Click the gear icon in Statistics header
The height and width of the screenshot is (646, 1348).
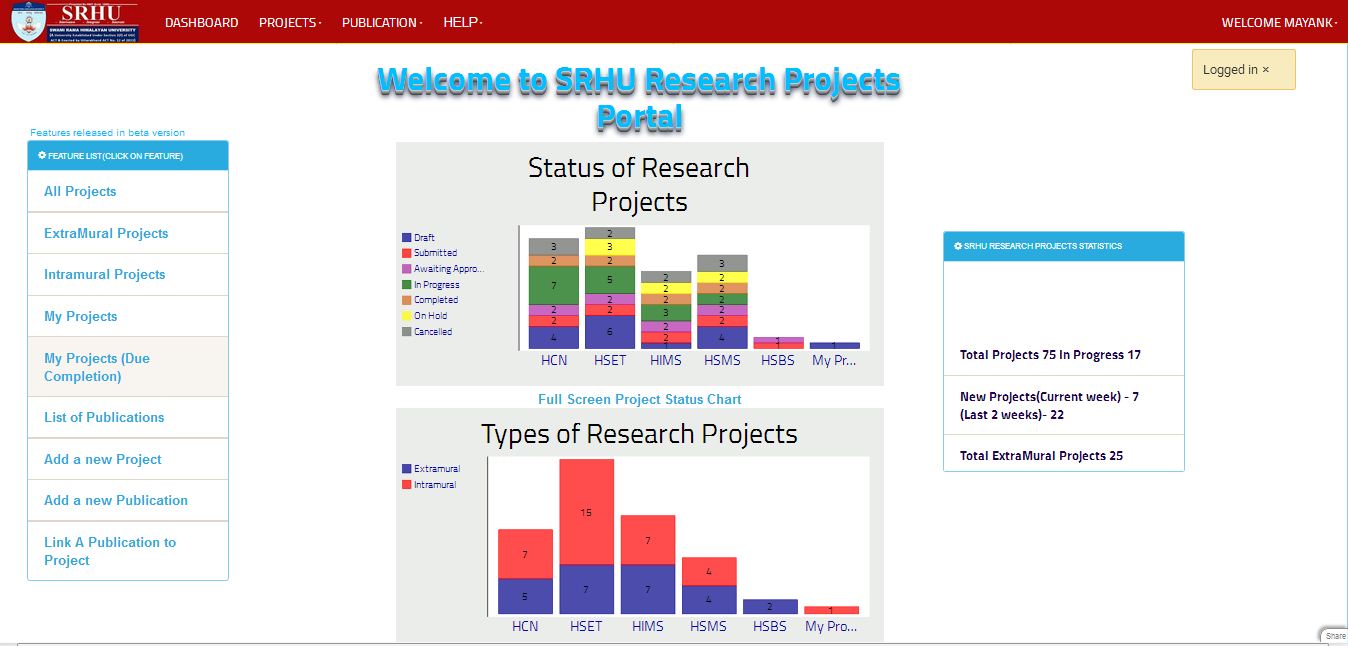pyautogui.click(x=958, y=246)
